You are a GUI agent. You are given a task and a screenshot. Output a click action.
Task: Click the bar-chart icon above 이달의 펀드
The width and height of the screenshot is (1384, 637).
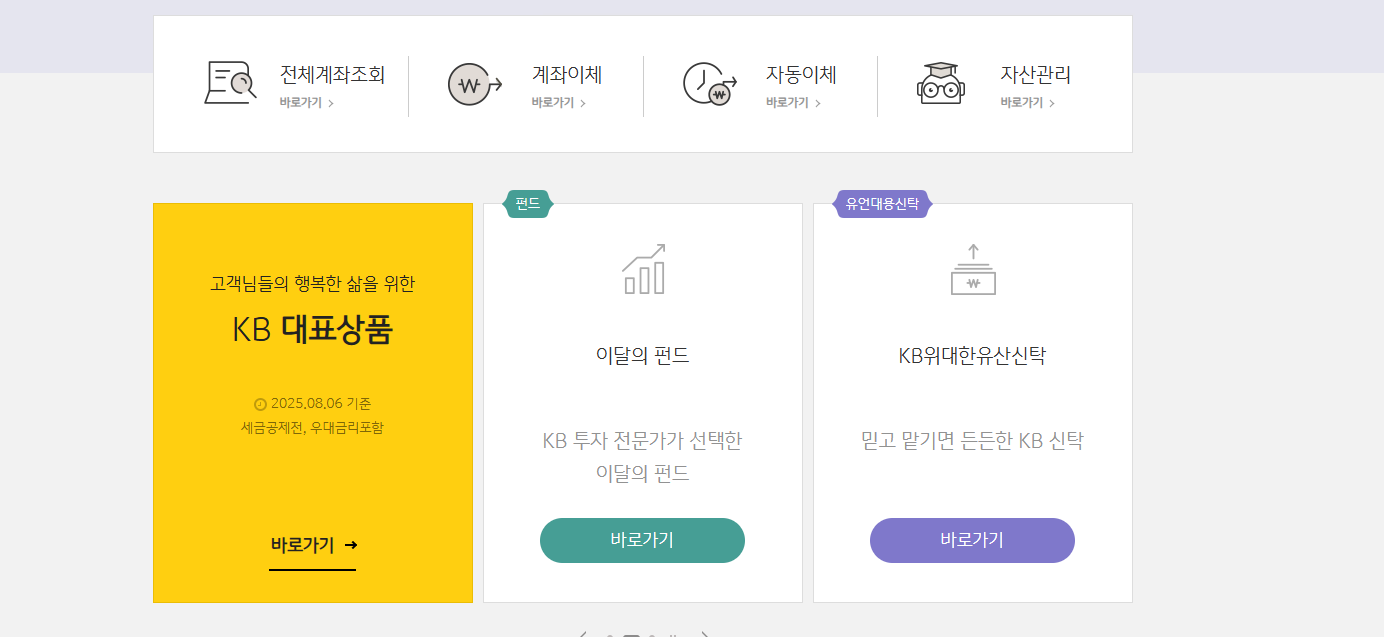[x=643, y=269]
